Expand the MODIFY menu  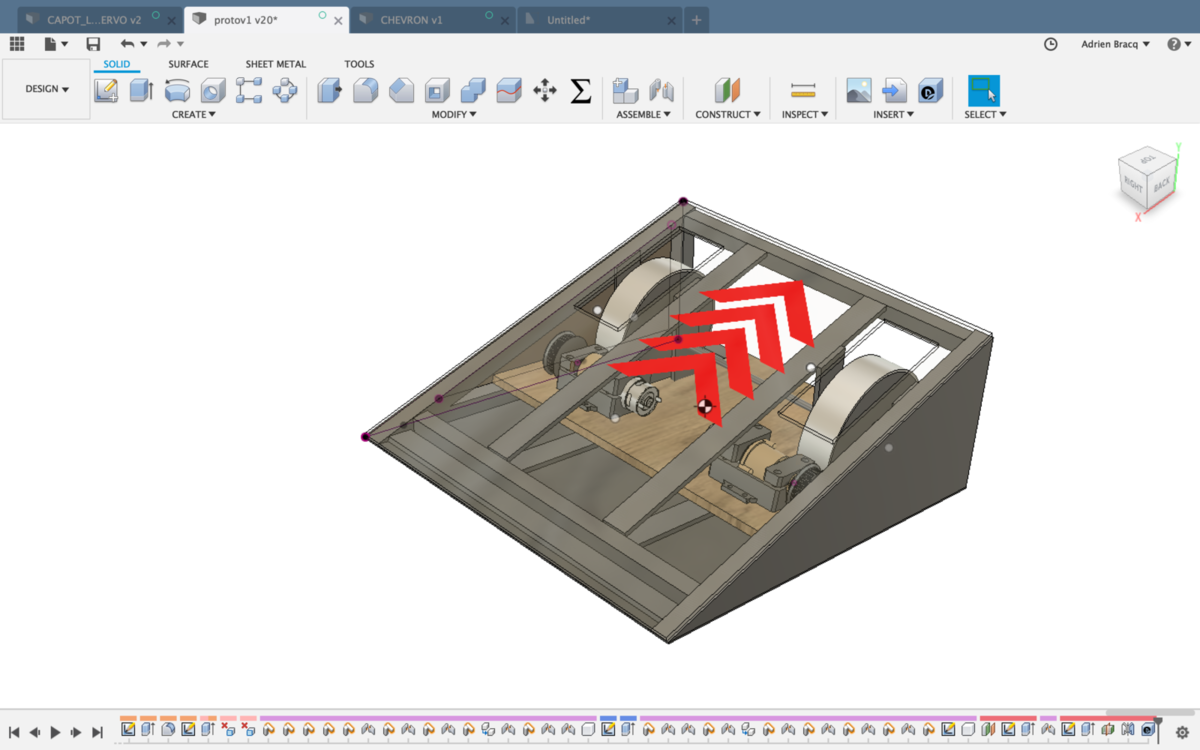tap(454, 115)
